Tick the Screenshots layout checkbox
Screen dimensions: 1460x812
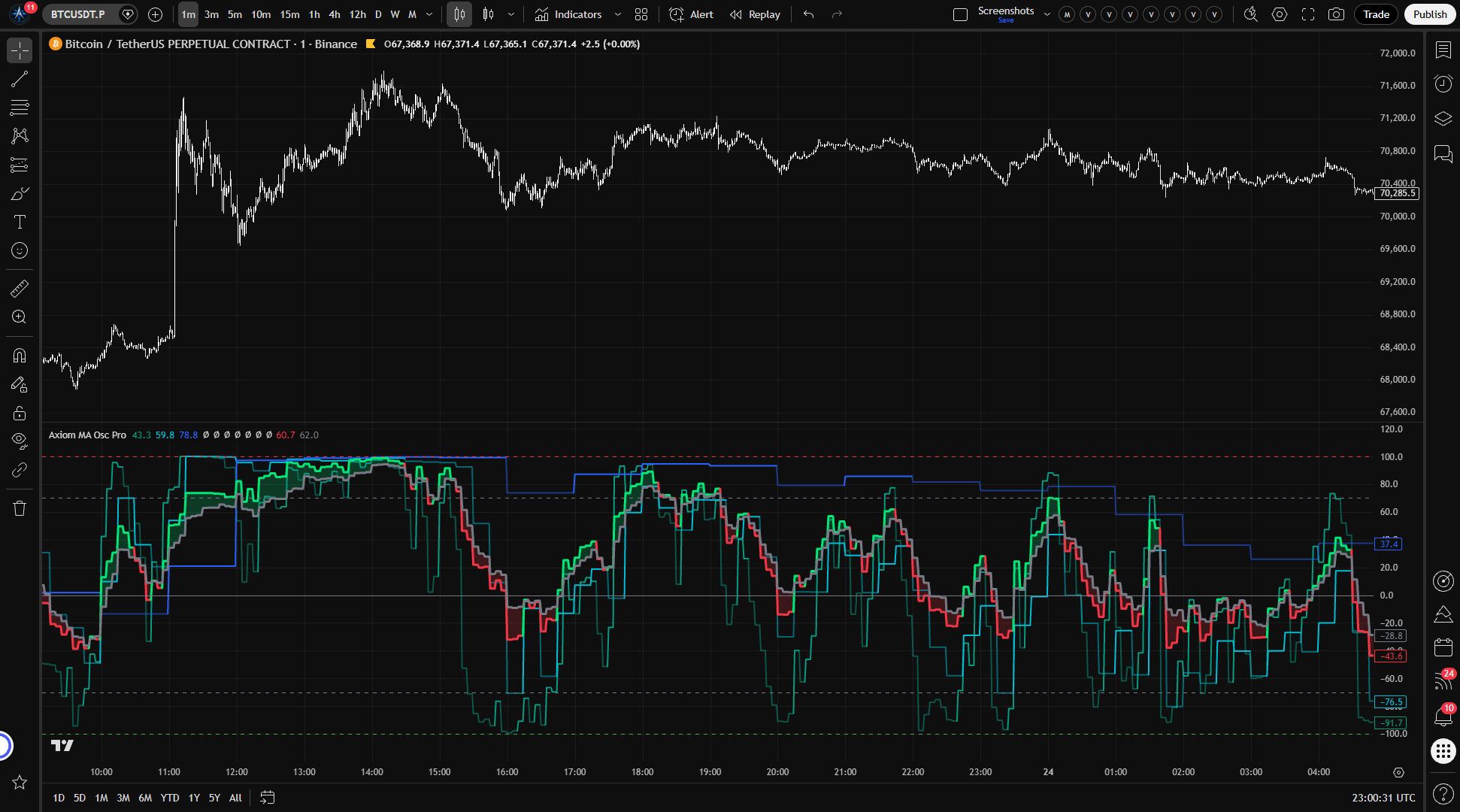(960, 14)
